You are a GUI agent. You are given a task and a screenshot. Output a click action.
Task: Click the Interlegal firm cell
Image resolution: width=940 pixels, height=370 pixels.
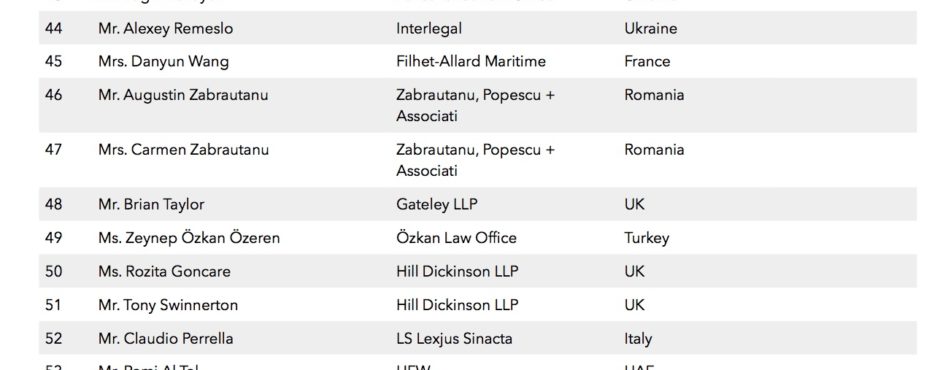click(x=429, y=29)
